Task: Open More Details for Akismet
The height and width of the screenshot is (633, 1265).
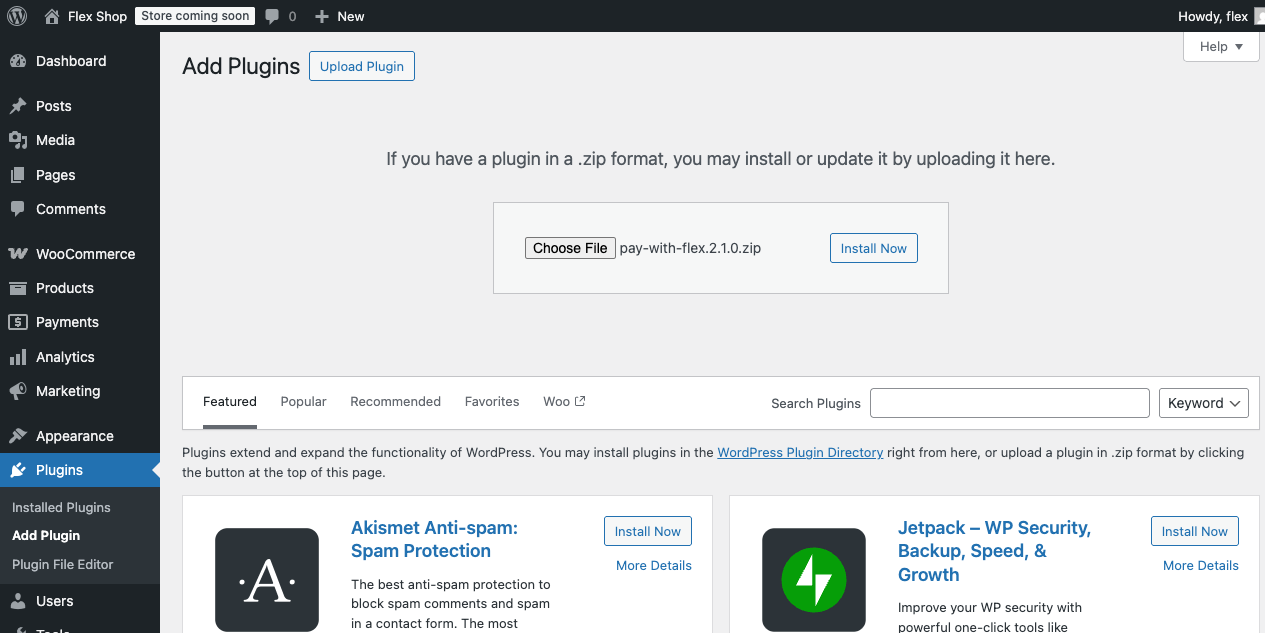Action: 654,565
